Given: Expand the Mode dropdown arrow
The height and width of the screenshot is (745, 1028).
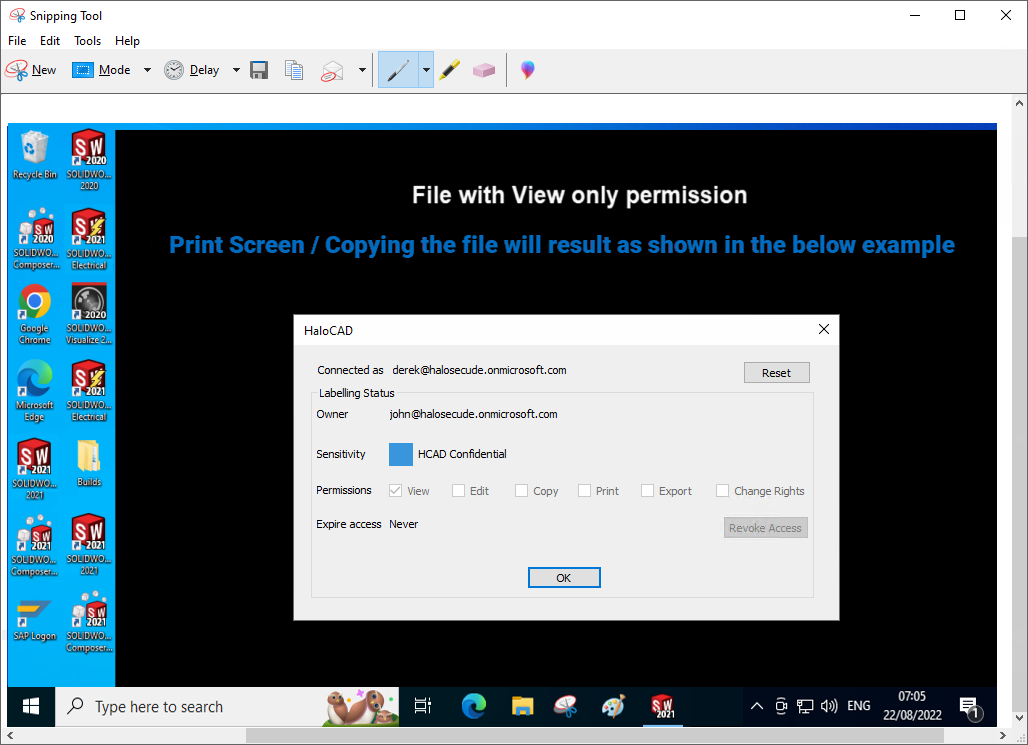Looking at the screenshot, I should (147, 70).
